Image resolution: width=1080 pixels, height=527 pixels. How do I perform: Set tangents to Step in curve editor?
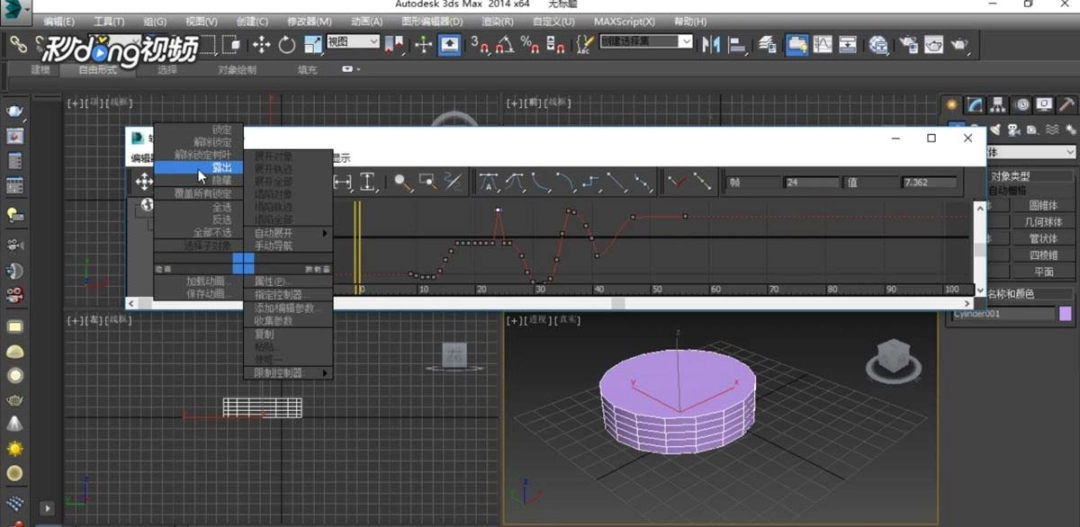tap(590, 182)
